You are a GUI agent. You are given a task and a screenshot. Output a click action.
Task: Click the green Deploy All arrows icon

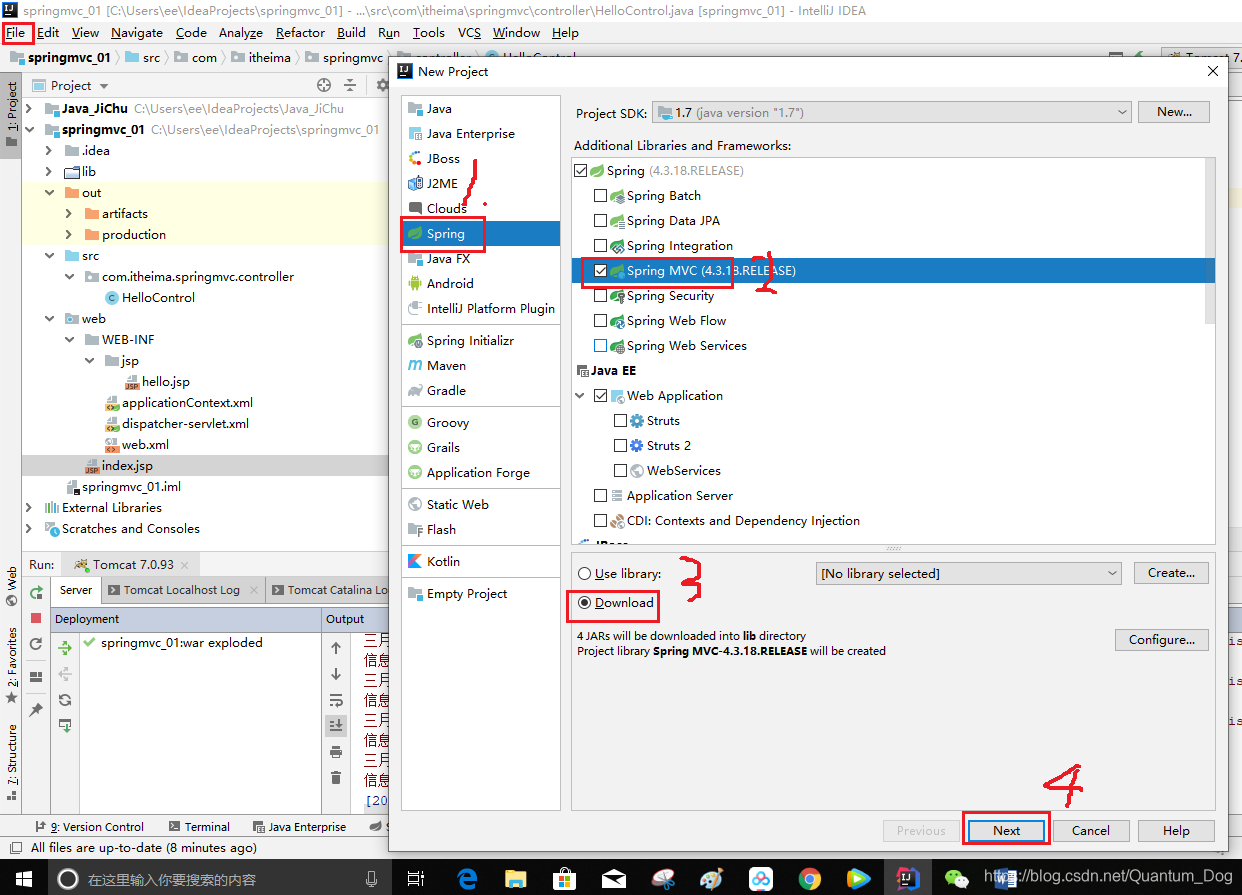pos(65,648)
